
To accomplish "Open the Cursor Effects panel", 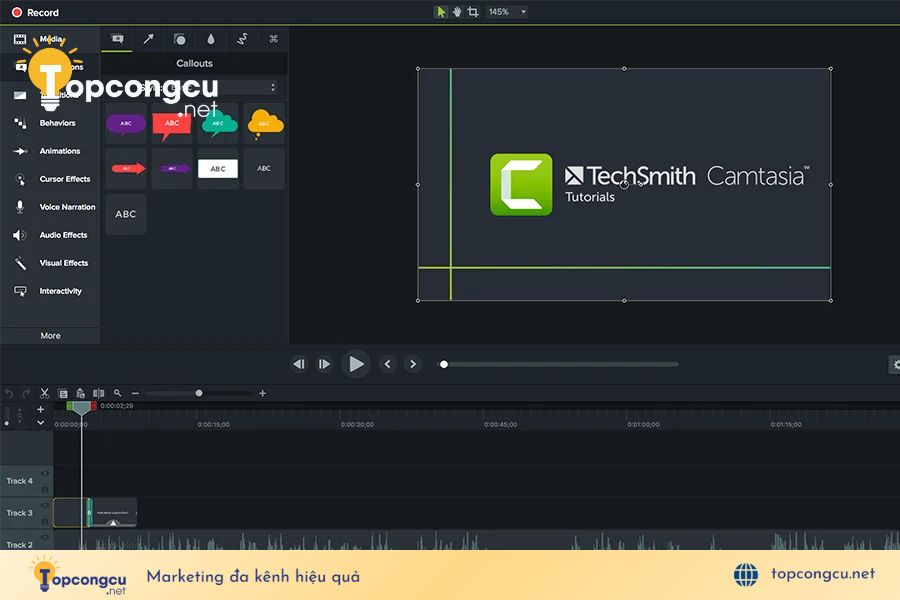I will (x=50, y=179).
